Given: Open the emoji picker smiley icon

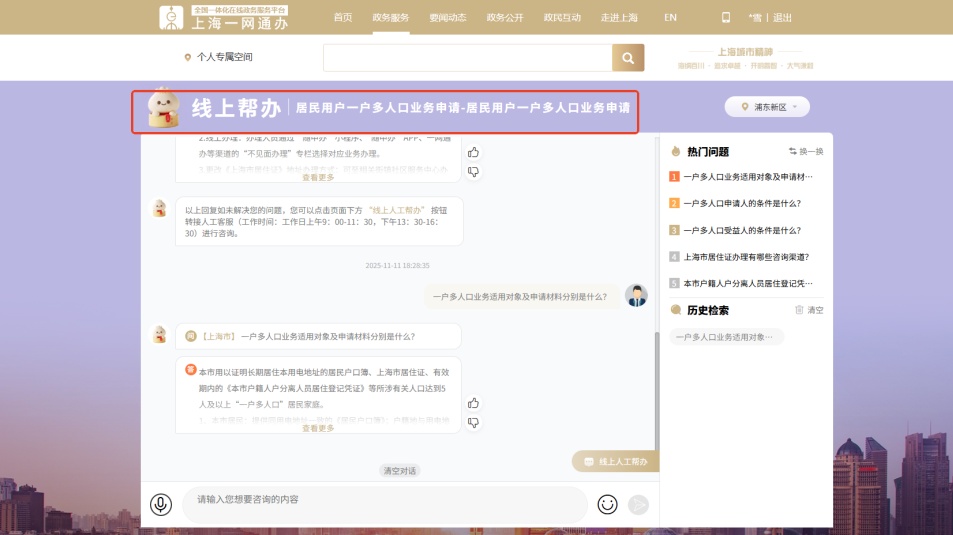Looking at the screenshot, I should coord(607,504).
